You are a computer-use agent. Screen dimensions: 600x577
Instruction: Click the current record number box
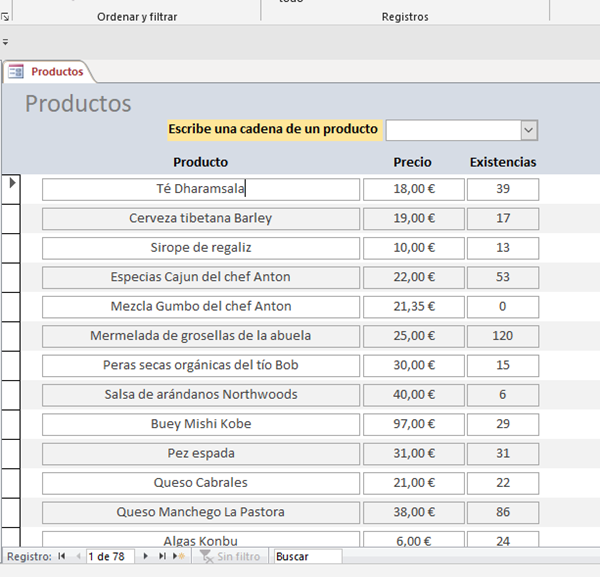(110, 556)
